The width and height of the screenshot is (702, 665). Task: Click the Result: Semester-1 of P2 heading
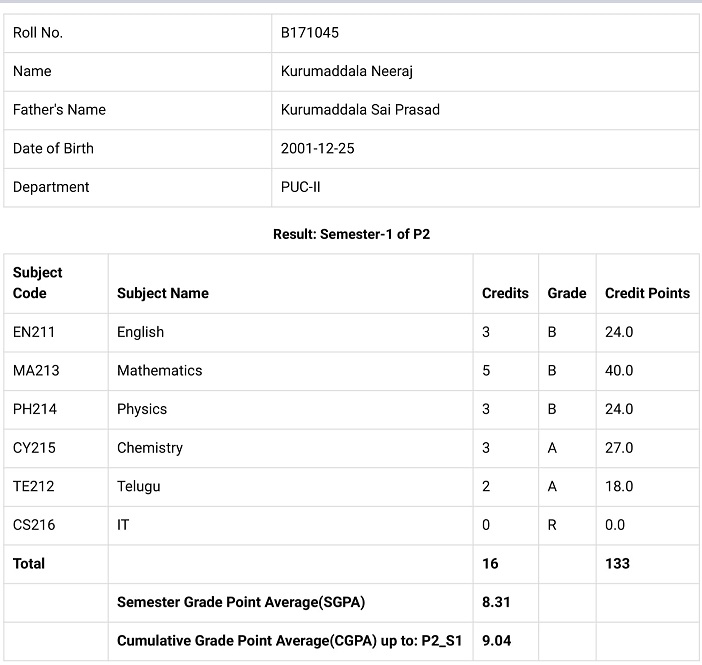(x=351, y=234)
